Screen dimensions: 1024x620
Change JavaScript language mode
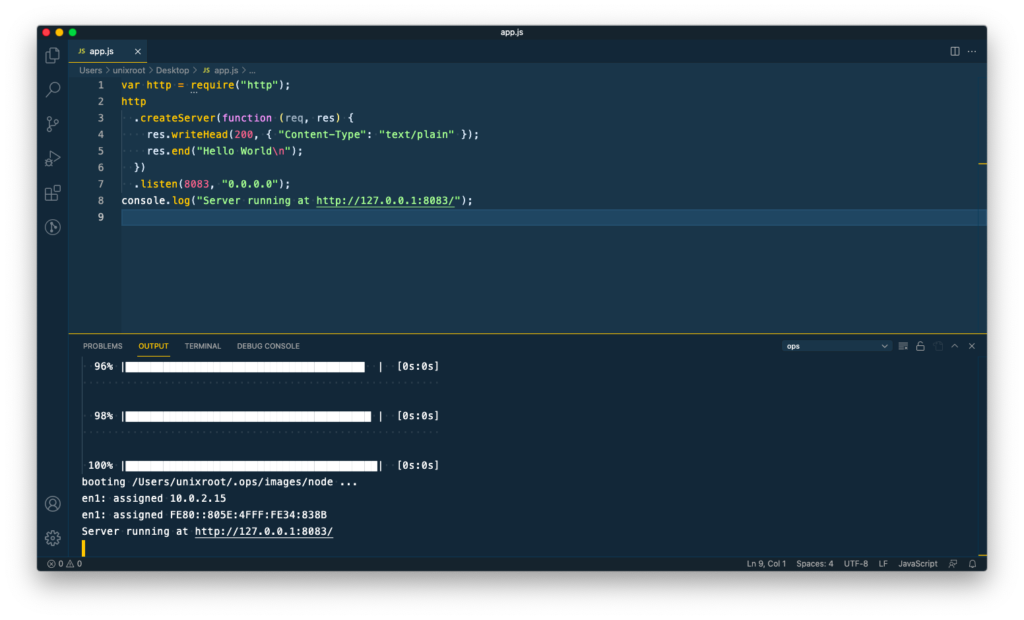point(918,564)
